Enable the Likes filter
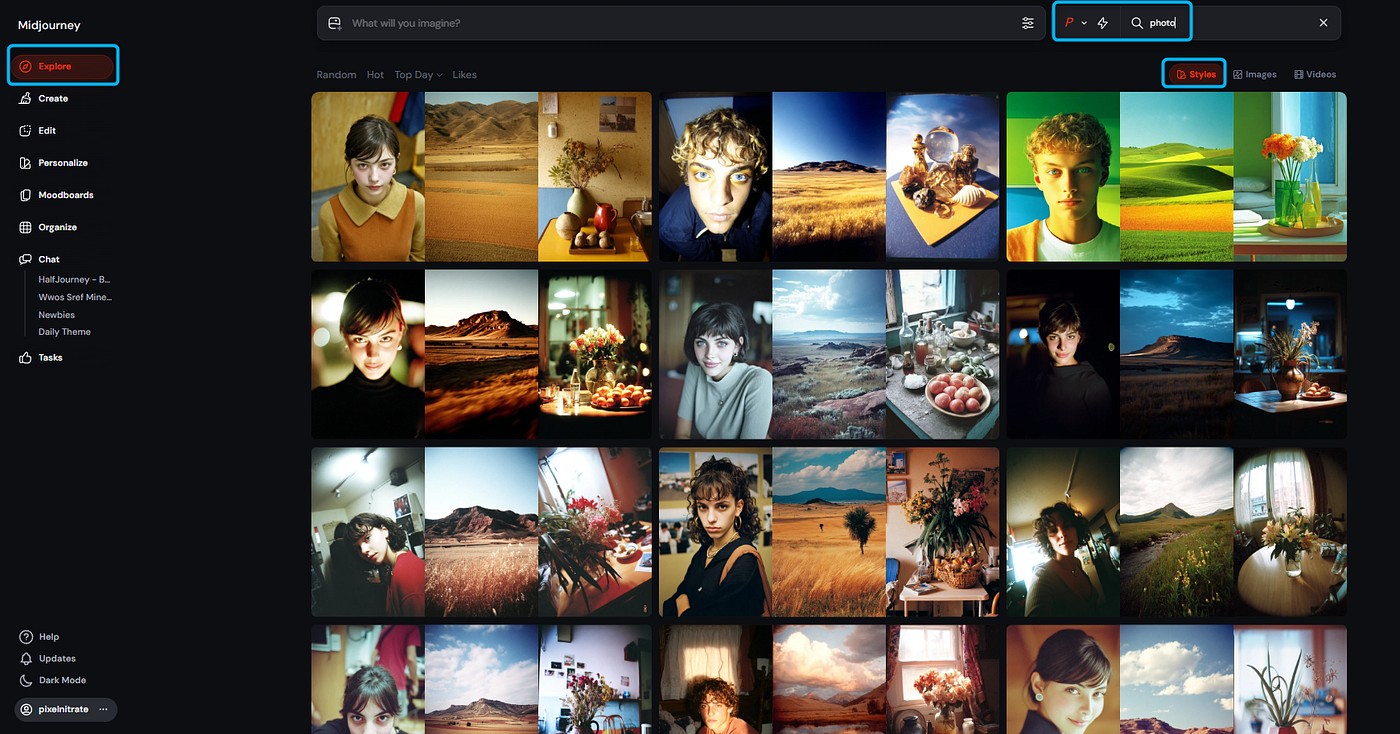The width and height of the screenshot is (1400, 734). tap(464, 74)
